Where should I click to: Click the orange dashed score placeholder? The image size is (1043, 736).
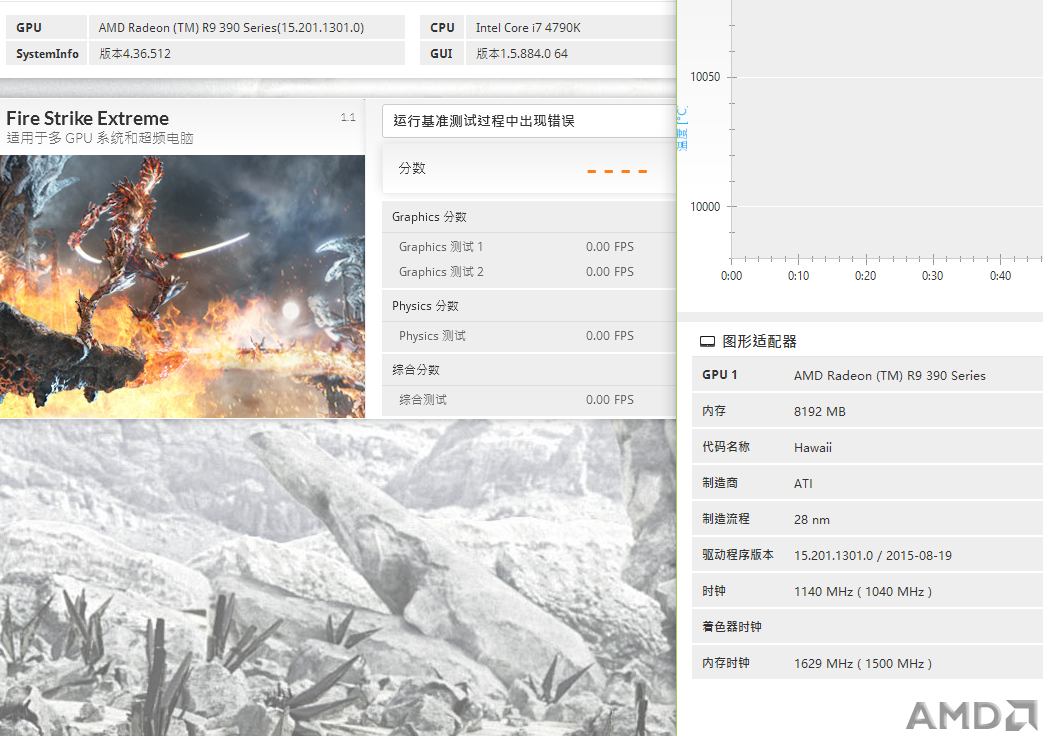[617, 172]
